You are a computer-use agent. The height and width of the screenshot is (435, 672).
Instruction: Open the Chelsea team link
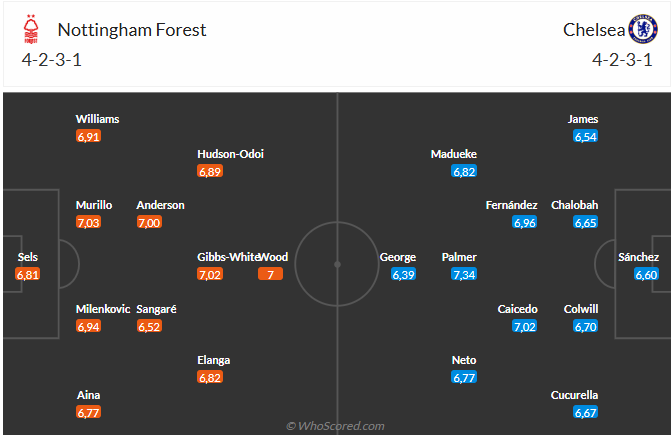pos(593,29)
